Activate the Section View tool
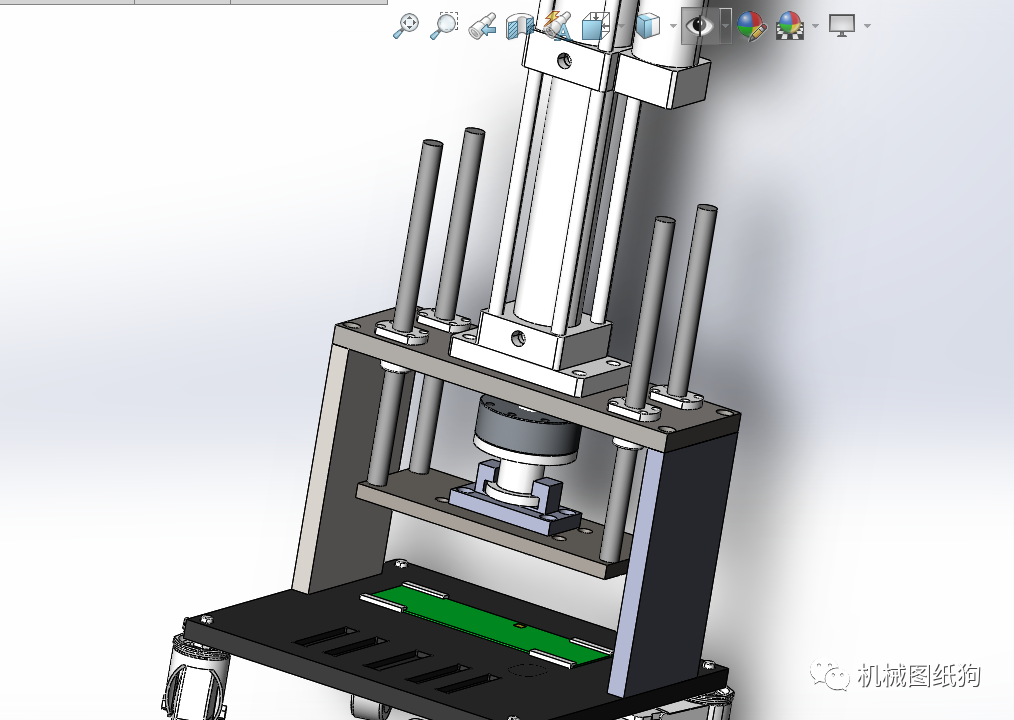This screenshot has width=1014, height=720. (520, 26)
